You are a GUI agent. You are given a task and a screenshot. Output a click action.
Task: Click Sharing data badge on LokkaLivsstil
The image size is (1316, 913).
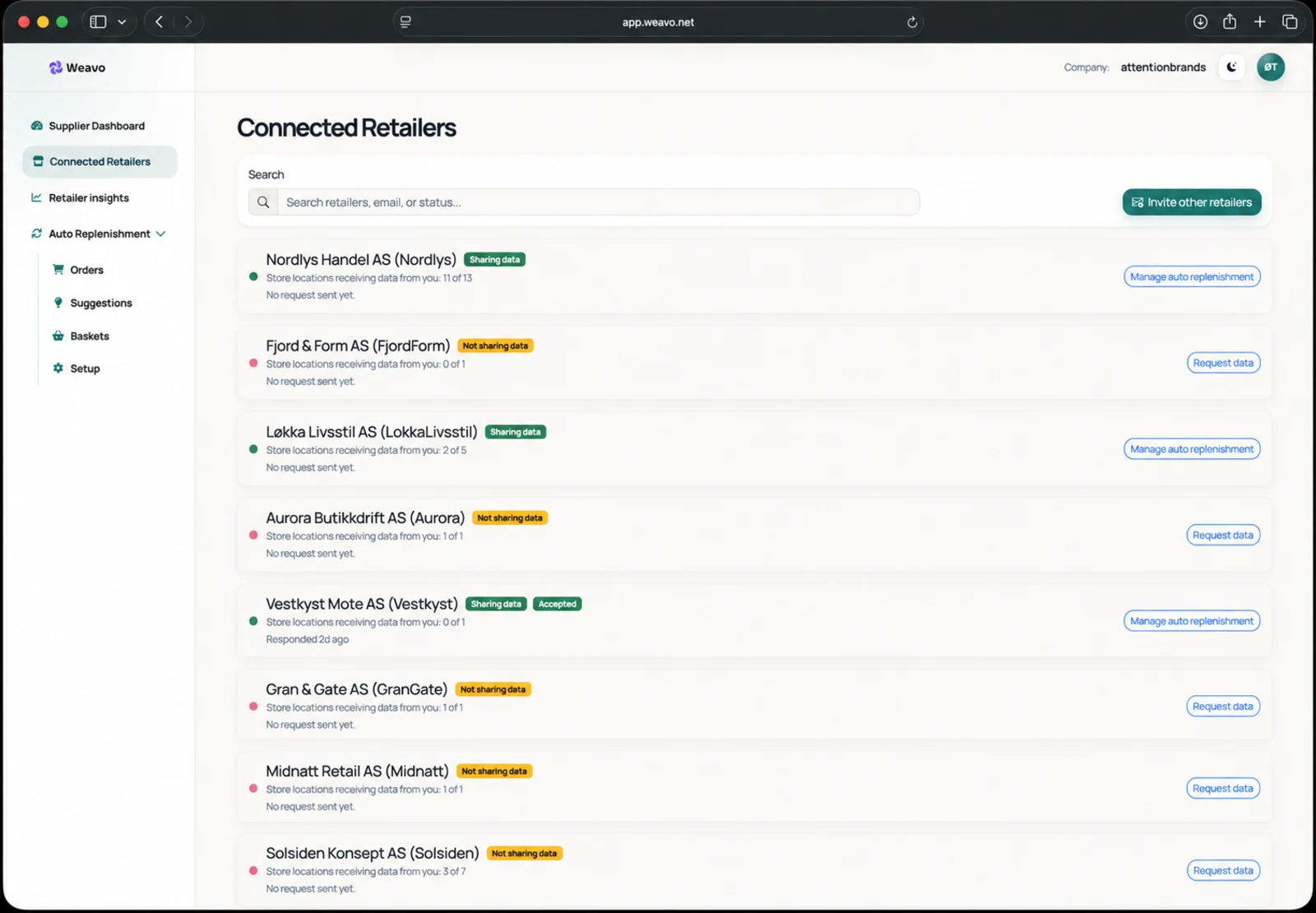click(x=516, y=433)
